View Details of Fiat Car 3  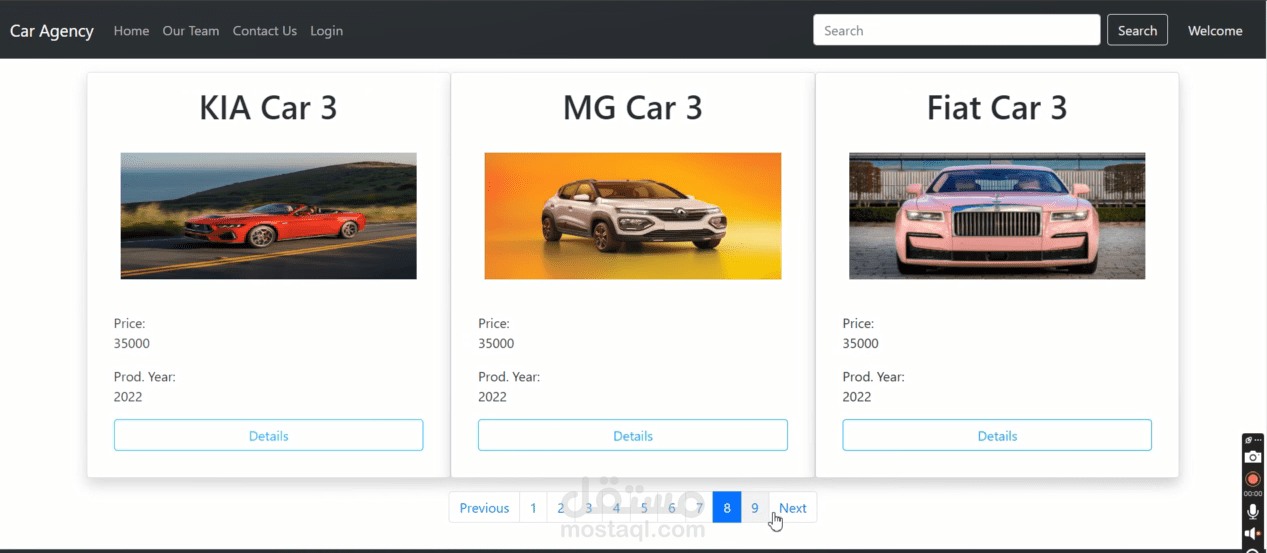coord(997,435)
